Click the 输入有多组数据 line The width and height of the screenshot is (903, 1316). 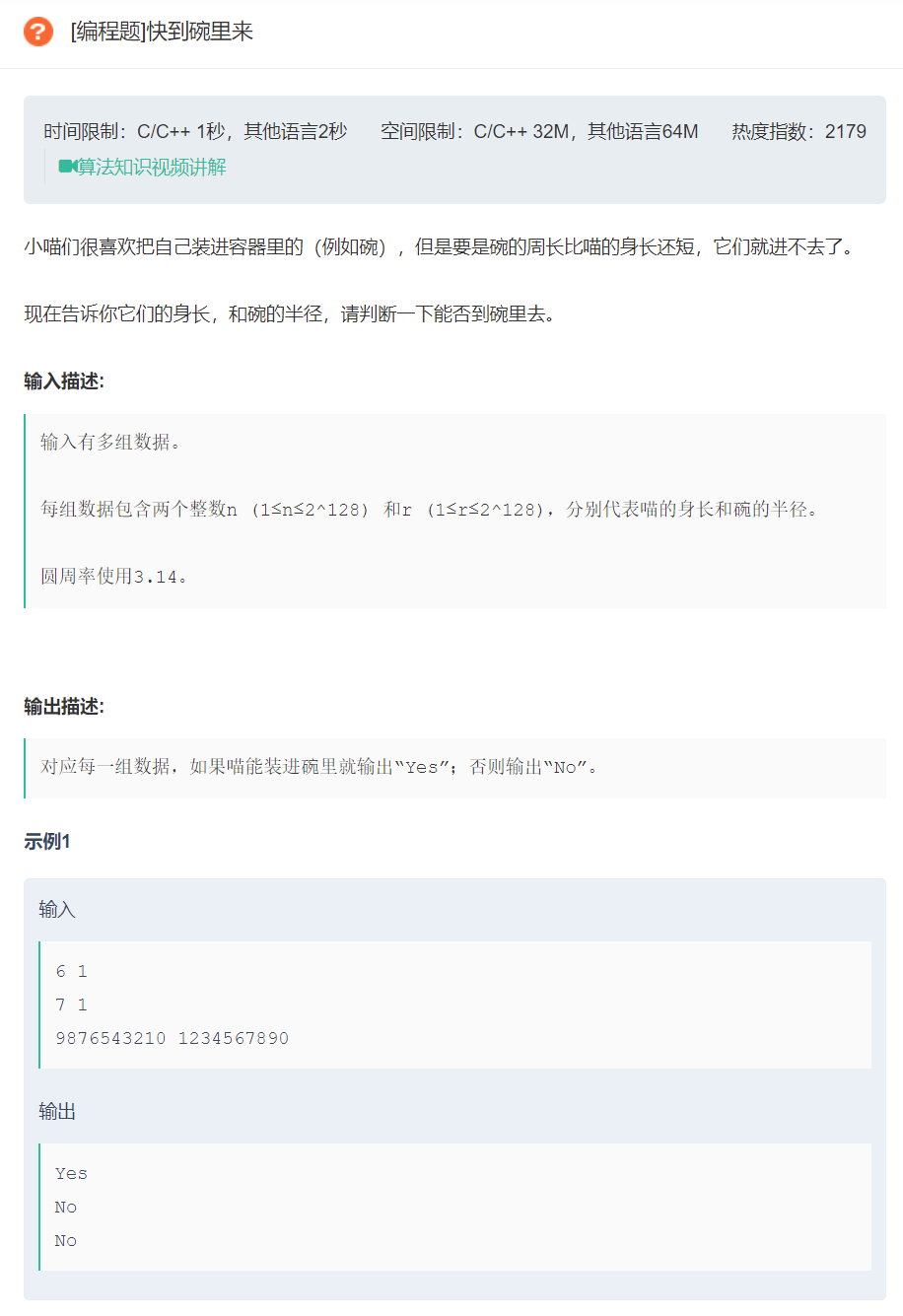(110, 443)
